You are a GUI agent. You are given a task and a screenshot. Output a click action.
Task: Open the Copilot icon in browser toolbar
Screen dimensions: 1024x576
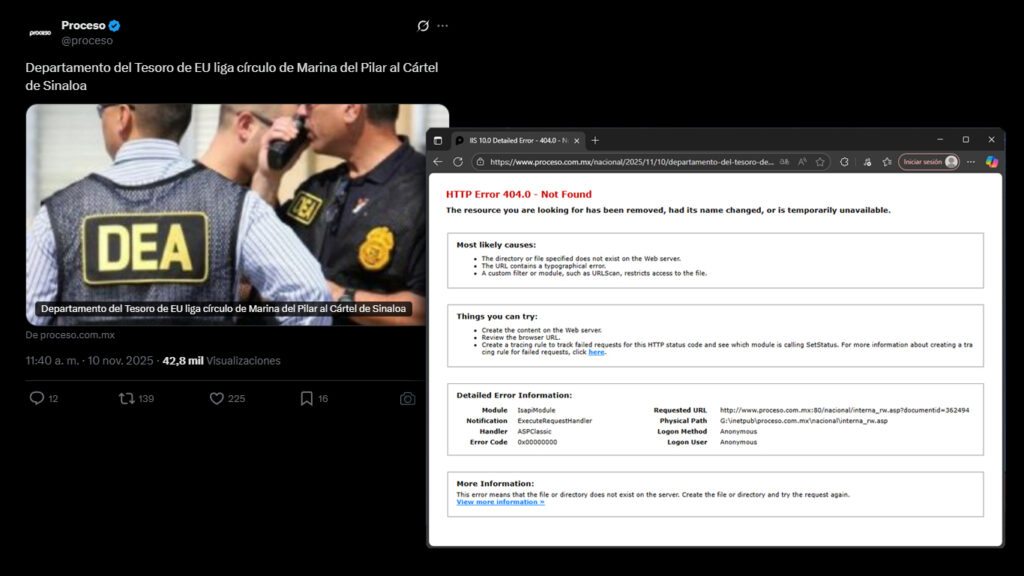click(991, 162)
